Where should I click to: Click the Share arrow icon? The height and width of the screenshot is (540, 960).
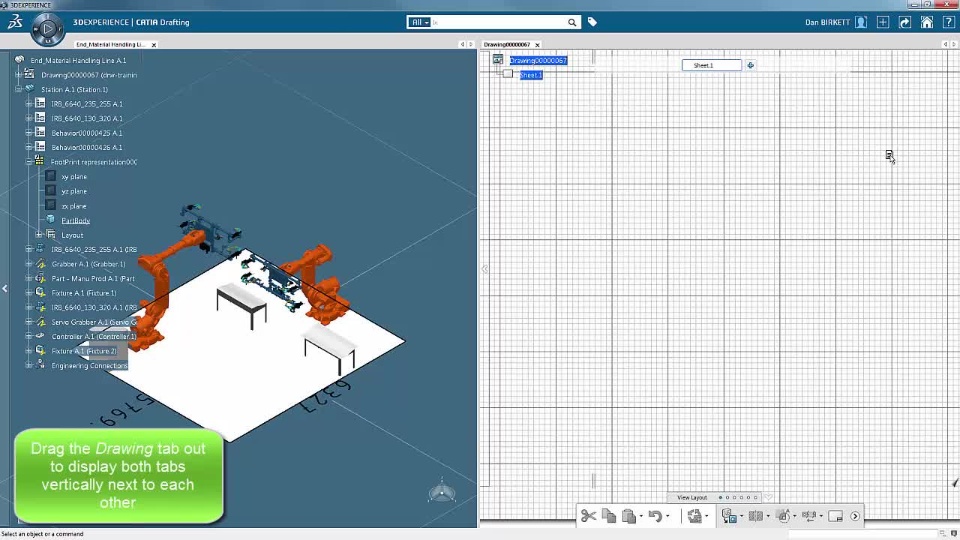[x=905, y=22]
